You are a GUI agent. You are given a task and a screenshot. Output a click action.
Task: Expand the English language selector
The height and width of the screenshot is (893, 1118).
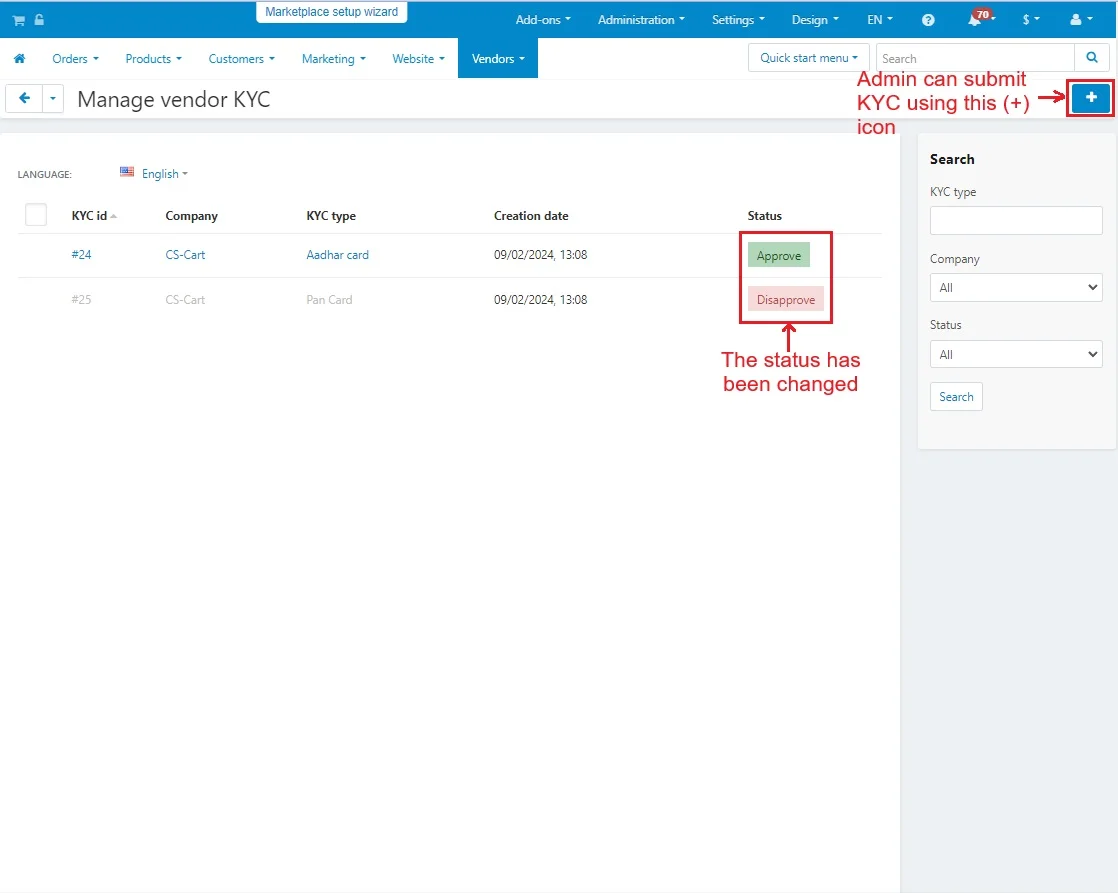[x=154, y=174]
